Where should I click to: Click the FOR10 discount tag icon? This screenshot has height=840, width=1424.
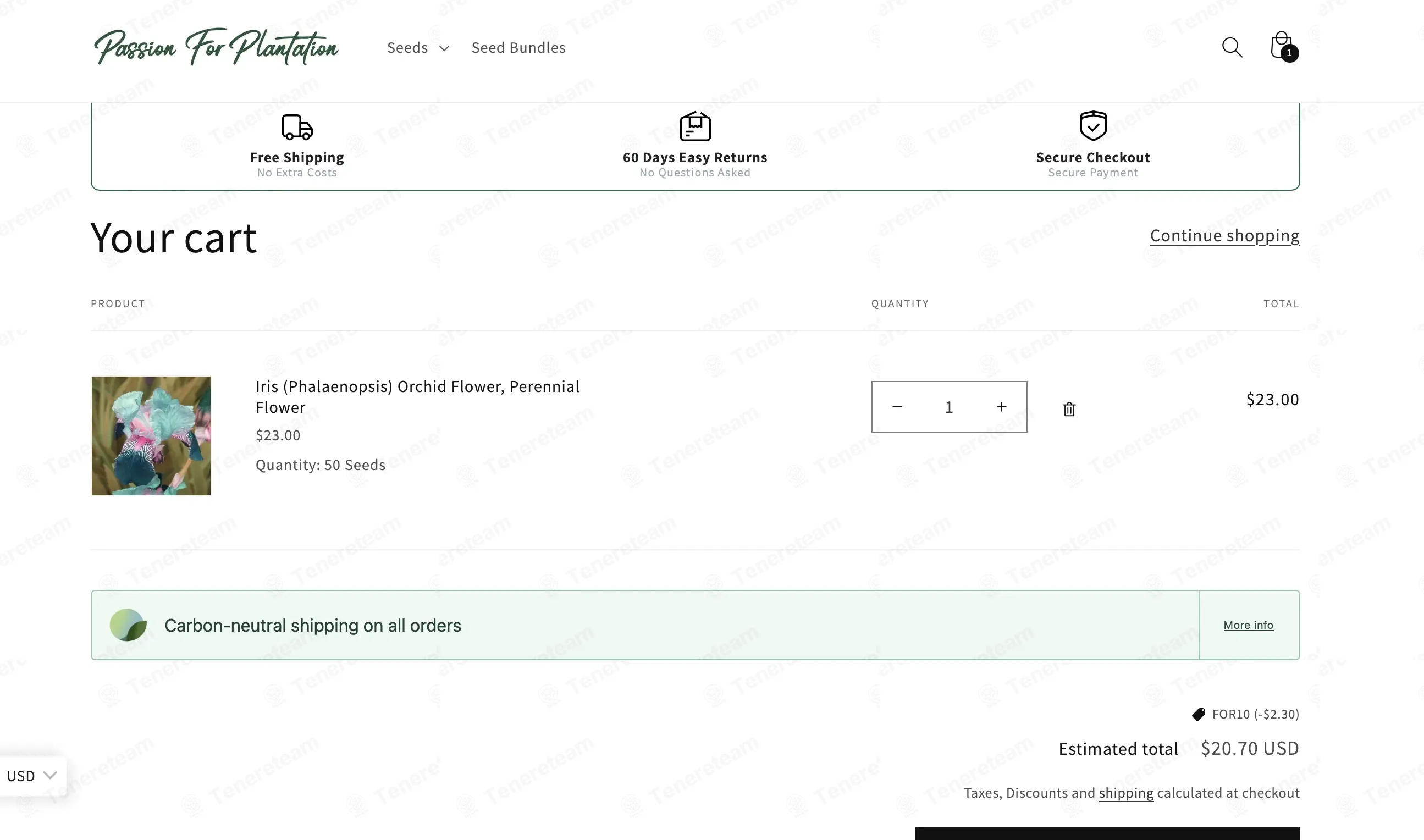coord(1198,714)
